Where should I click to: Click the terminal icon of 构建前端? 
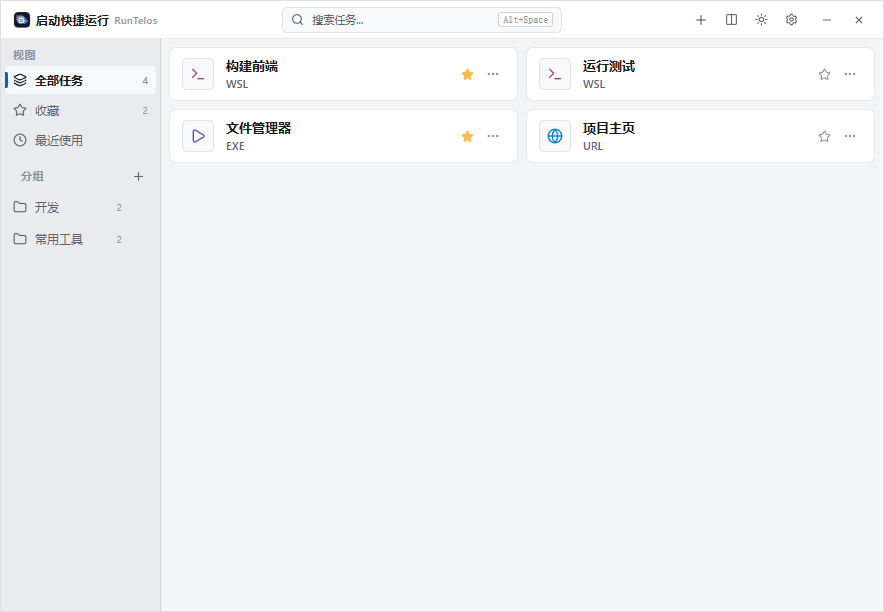point(198,74)
